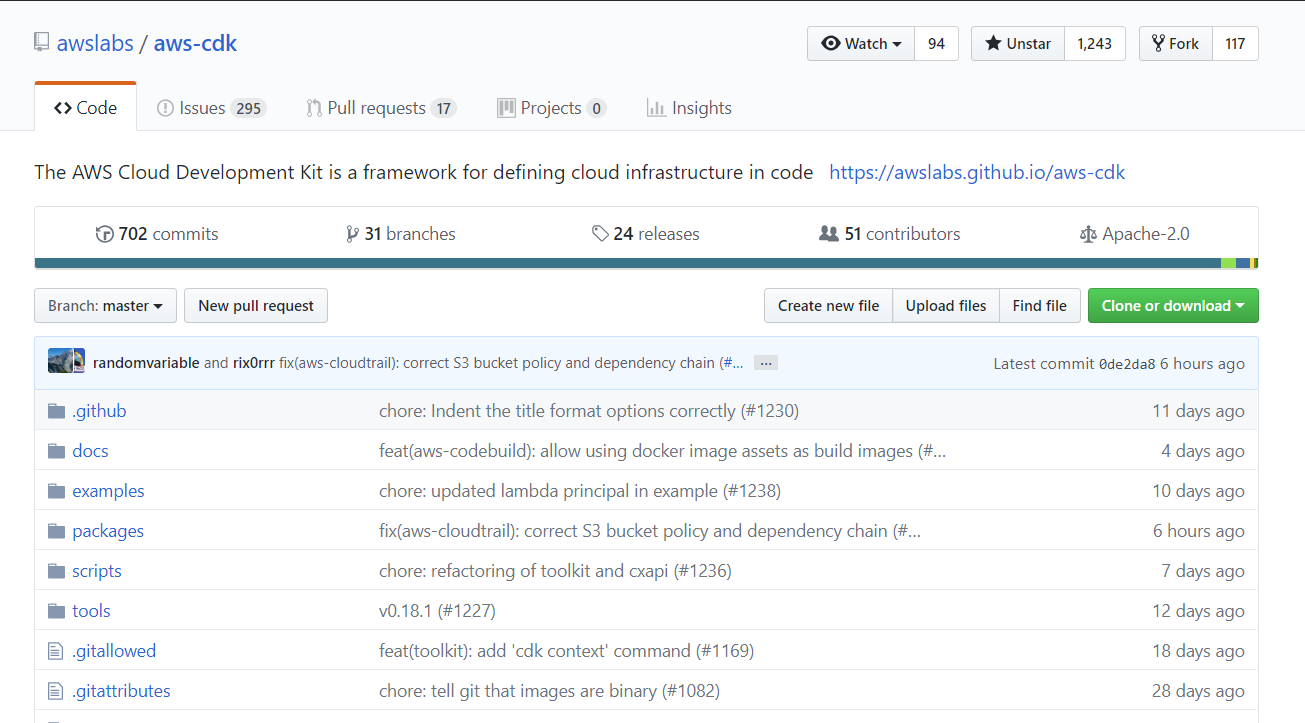Open the awslabs organization link
The width and height of the screenshot is (1305, 723).
click(95, 43)
